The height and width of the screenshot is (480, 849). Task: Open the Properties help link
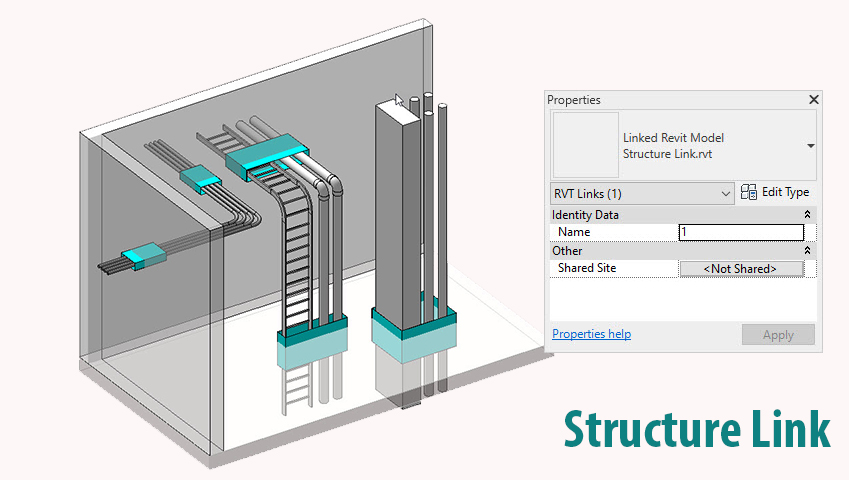pos(591,334)
